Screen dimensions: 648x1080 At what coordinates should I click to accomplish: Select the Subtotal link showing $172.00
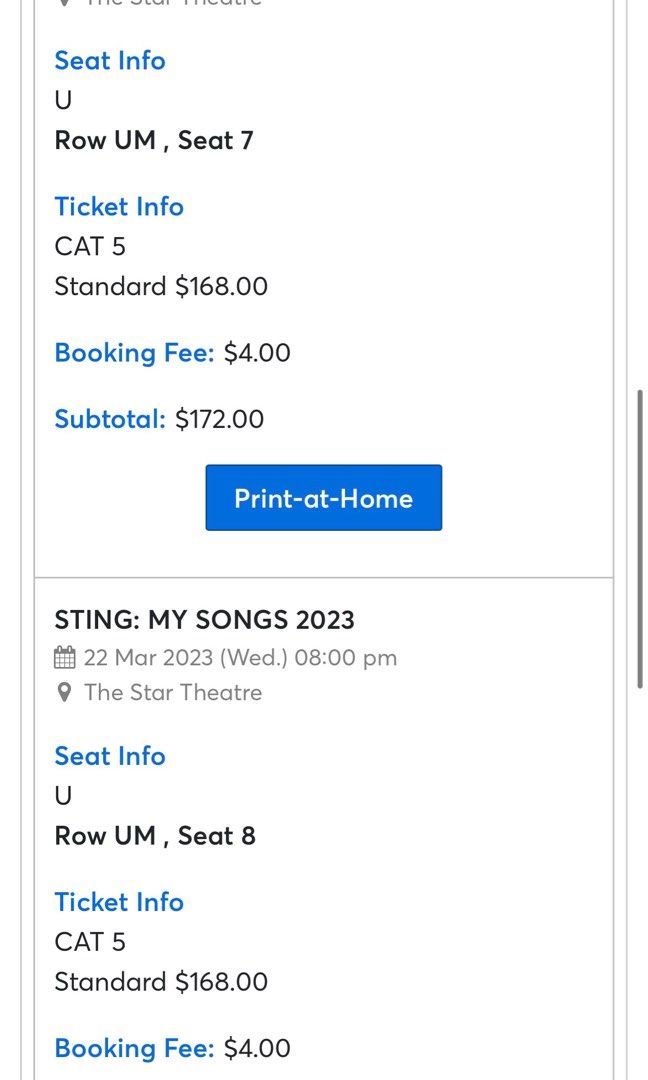(110, 419)
